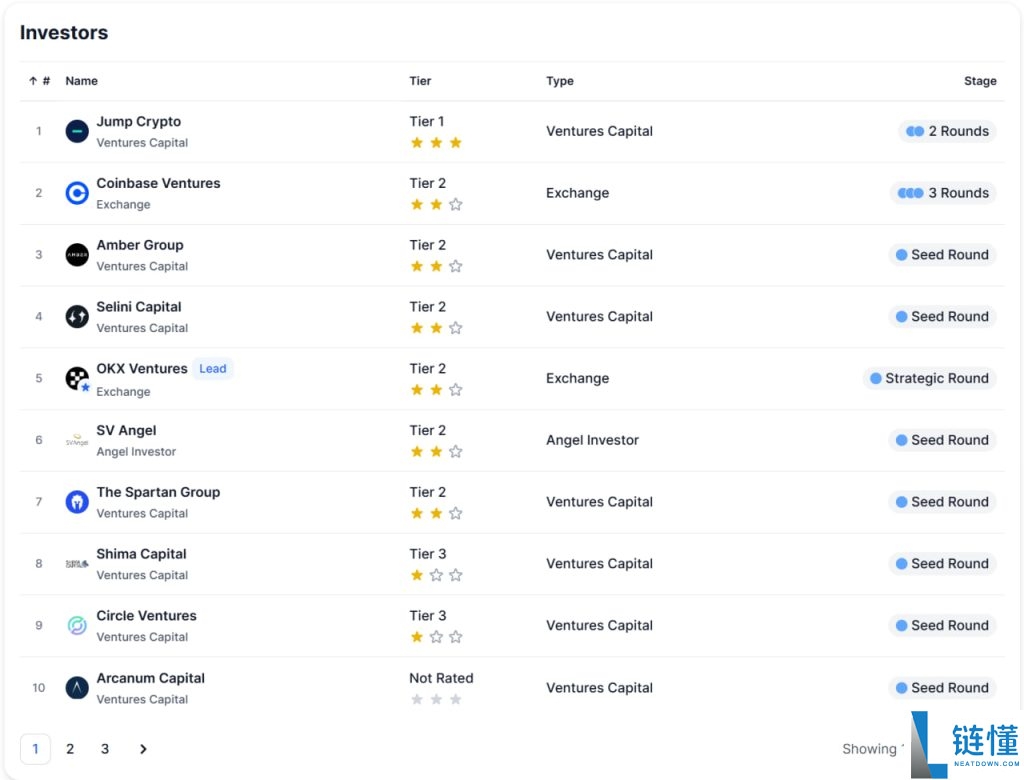
Task: Click the Shima Capital logo icon
Action: [x=77, y=564]
